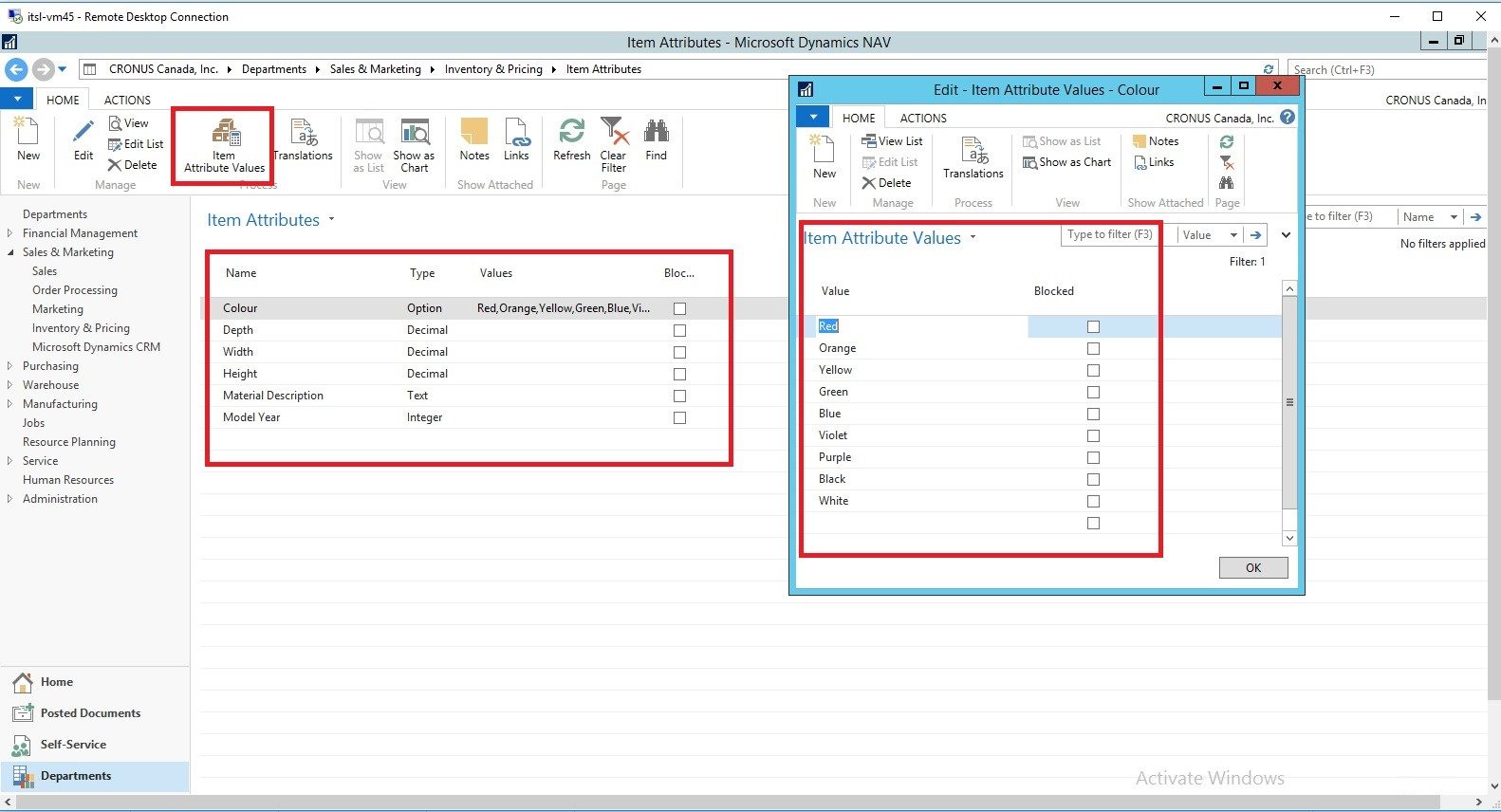Toggle Blocked checkbox for Model Year

pyautogui.click(x=679, y=417)
